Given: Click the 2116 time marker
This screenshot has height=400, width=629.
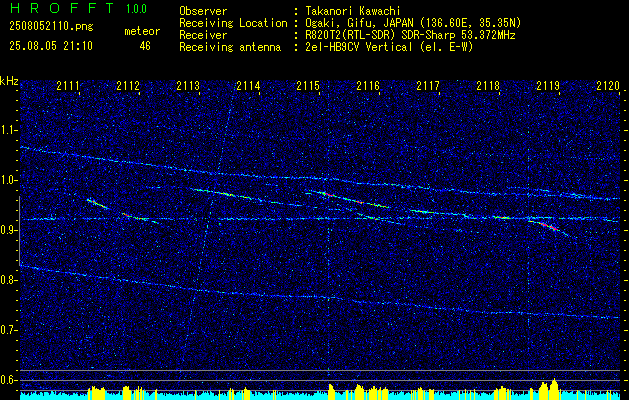Looking at the screenshot, I should [368, 85].
